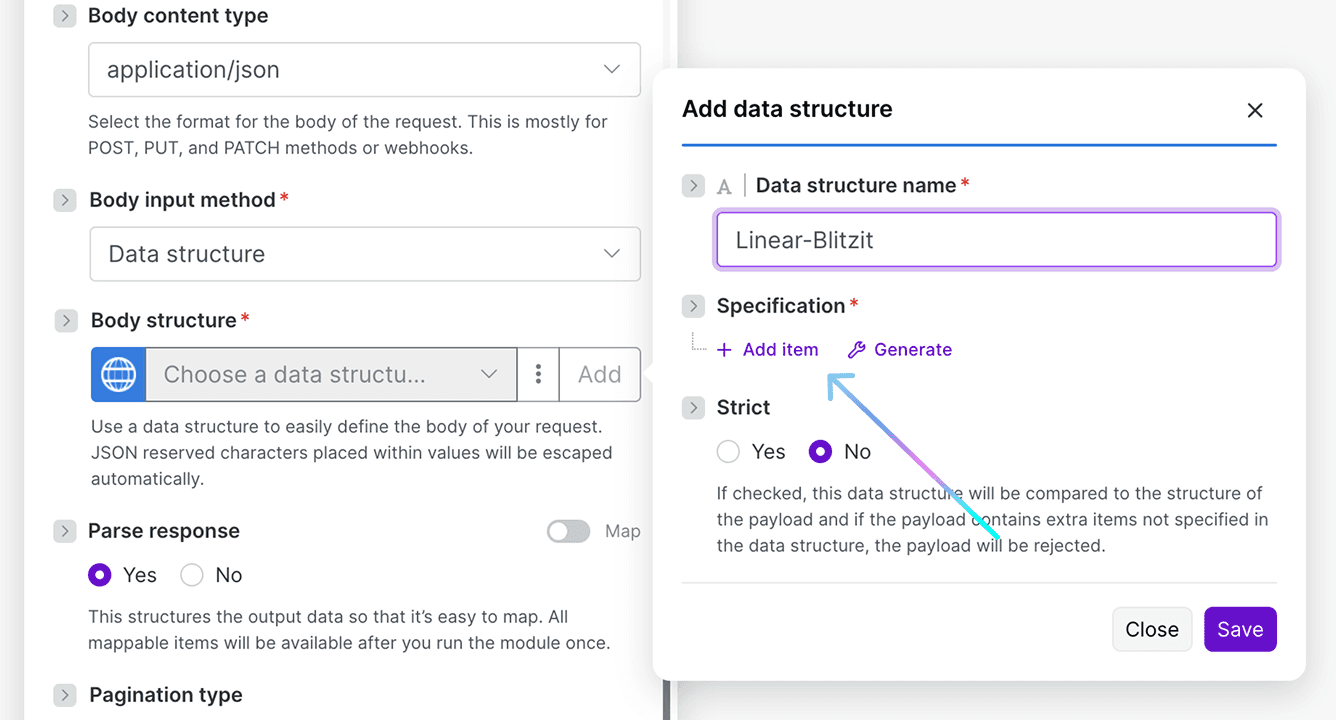Select No for Parse response

[x=192, y=575]
